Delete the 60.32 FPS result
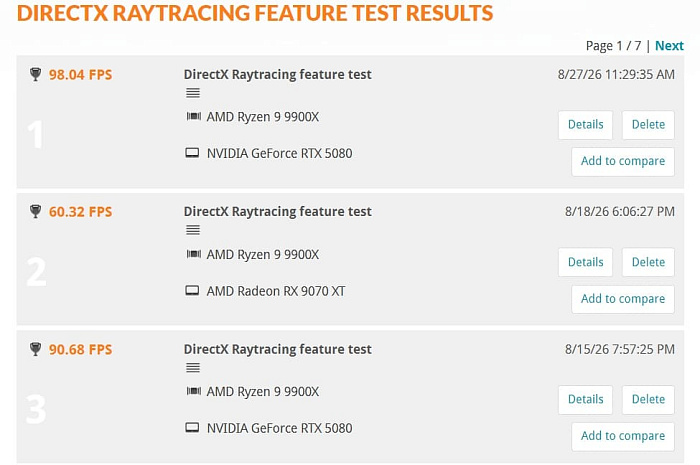This screenshot has width=700, height=465. [x=648, y=262]
